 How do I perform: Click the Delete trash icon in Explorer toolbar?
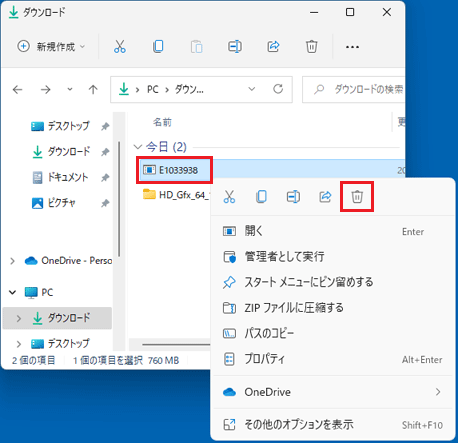(312, 46)
